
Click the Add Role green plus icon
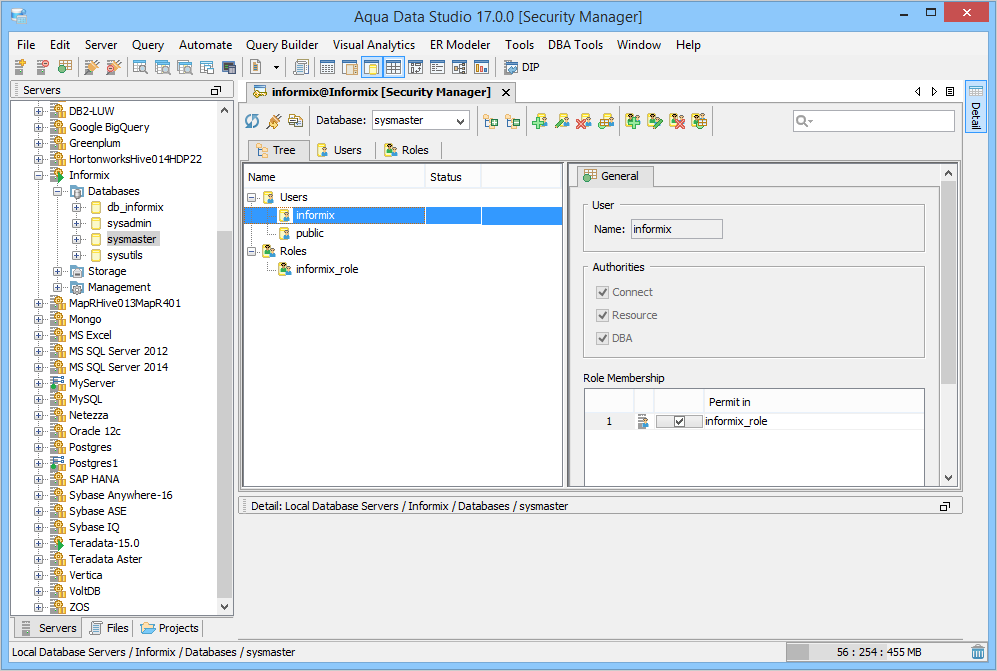(x=633, y=121)
